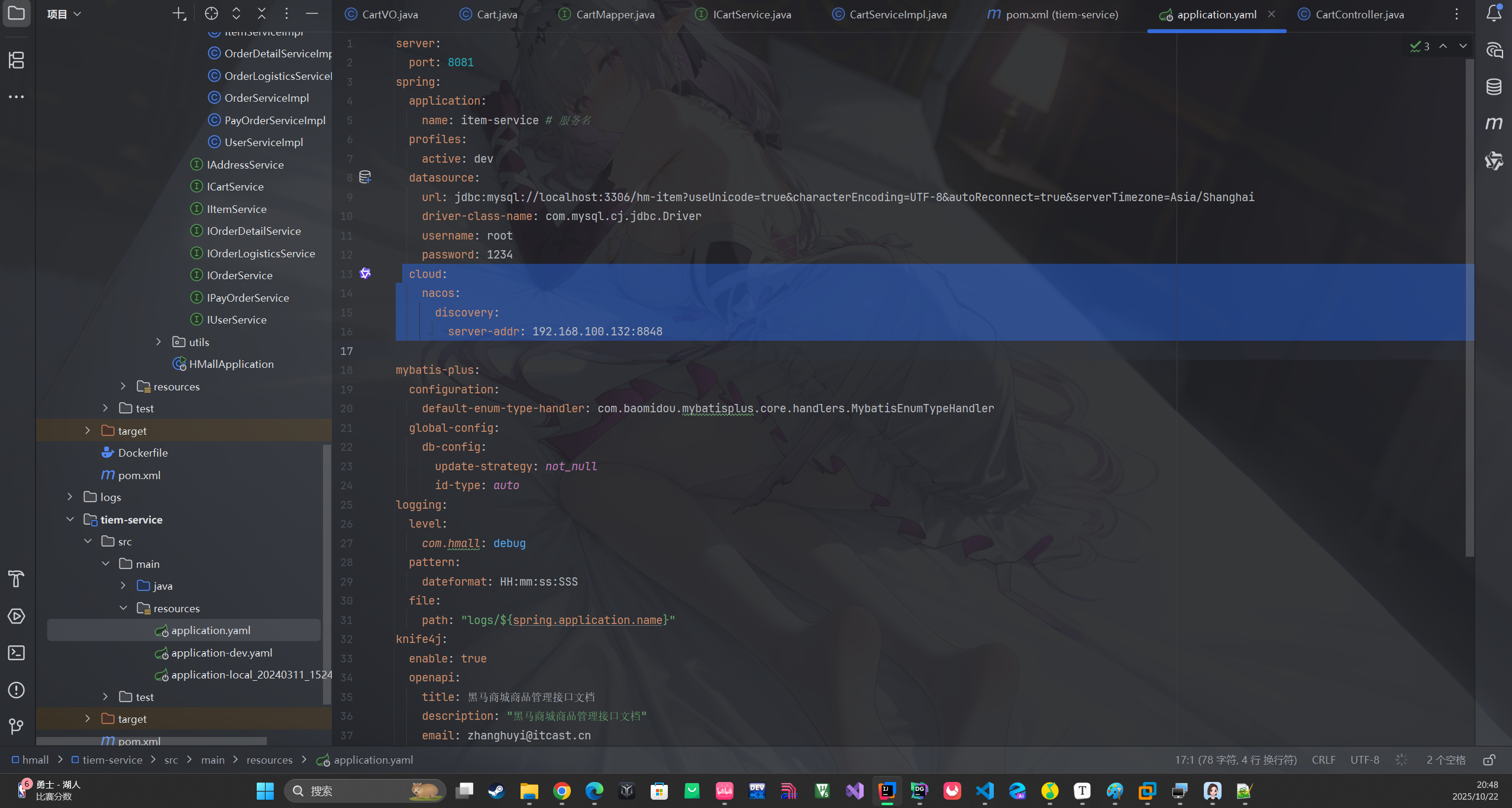Expand the logs folder
Image resolution: width=1512 pixels, height=808 pixels.
point(70,496)
